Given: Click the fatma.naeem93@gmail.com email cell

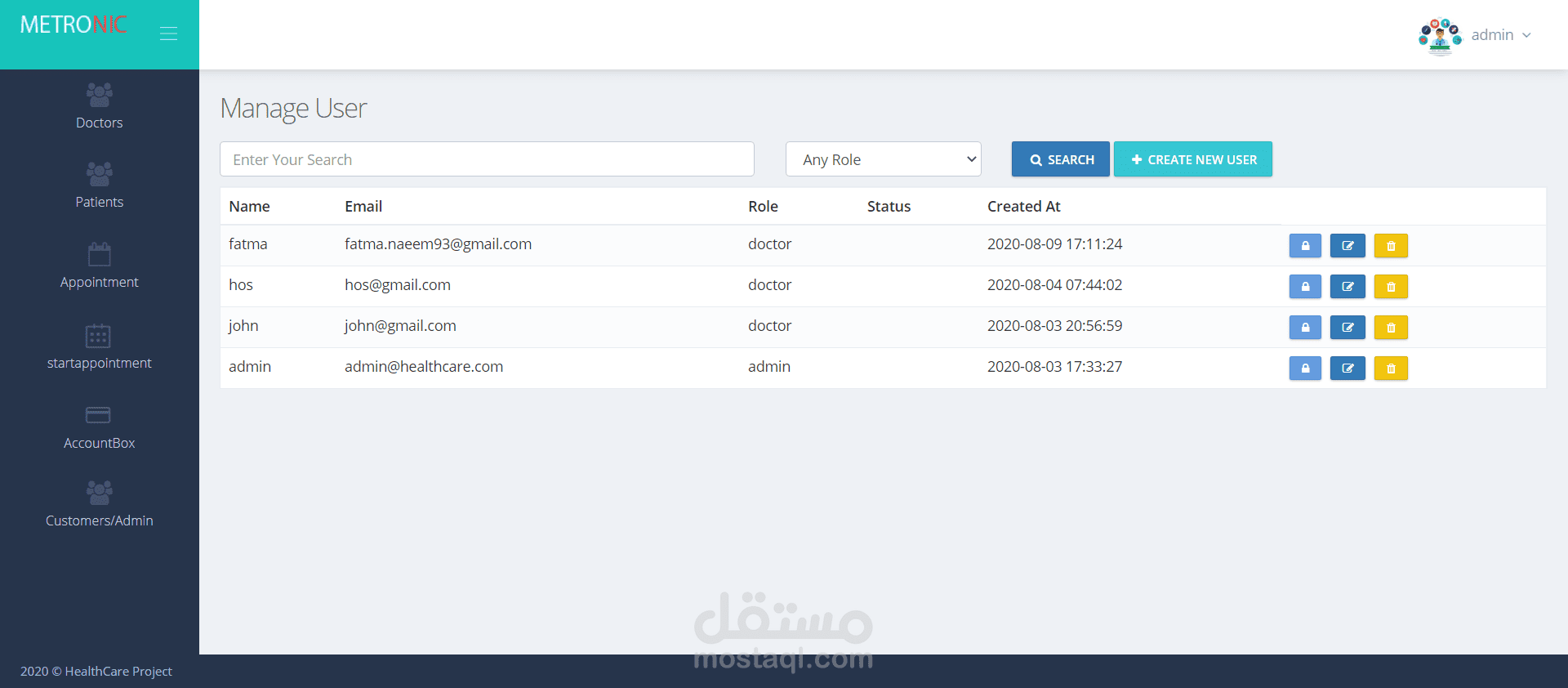Looking at the screenshot, I should pyautogui.click(x=438, y=244).
